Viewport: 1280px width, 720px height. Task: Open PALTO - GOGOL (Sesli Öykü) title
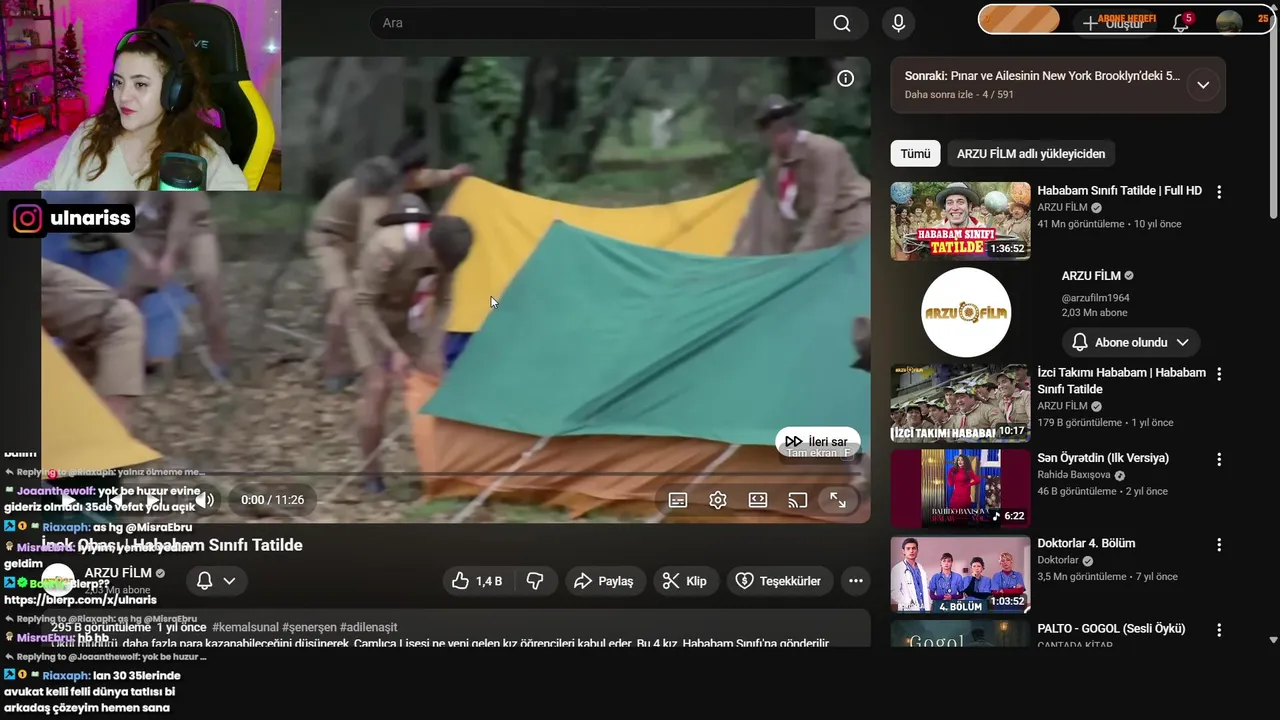[1111, 629]
